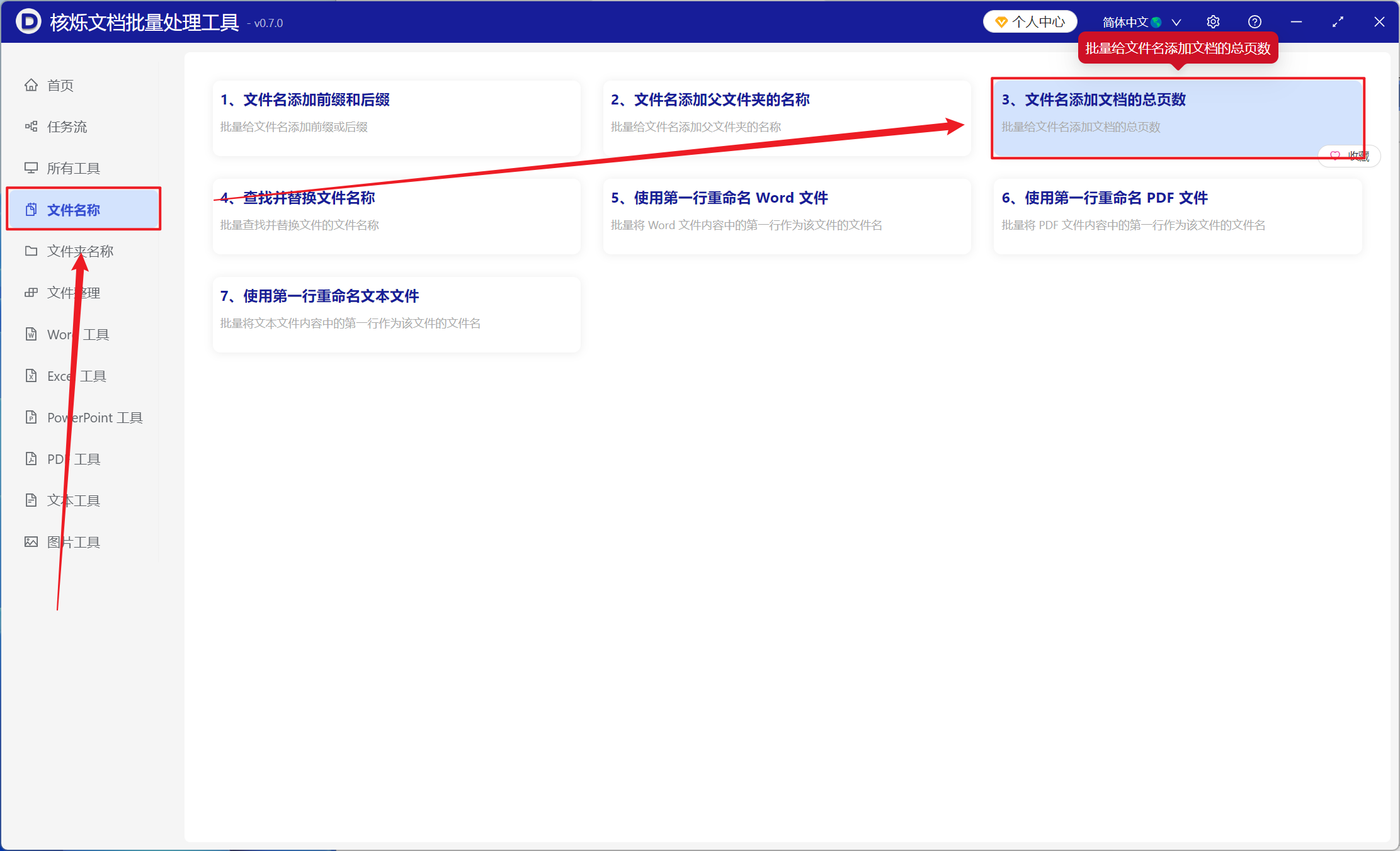Maximize the application window
This screenshot has width=1400, height=851.
(x=1338, y=22)
